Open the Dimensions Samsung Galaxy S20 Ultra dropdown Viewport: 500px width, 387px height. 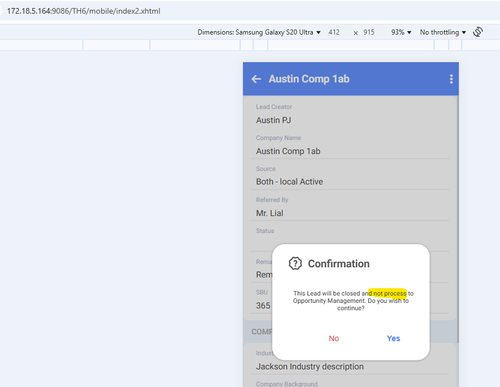tap(259, 32)
